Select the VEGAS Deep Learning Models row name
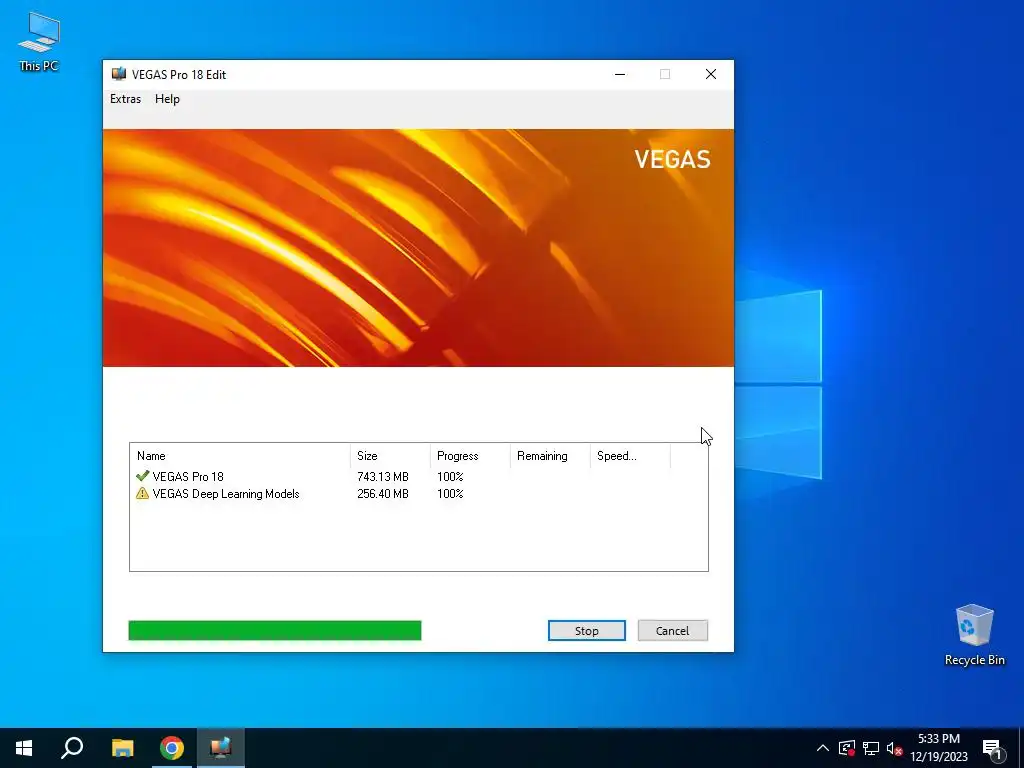Image resolution: width=1024 pixels, height=768 pixels. click(226, 494)
